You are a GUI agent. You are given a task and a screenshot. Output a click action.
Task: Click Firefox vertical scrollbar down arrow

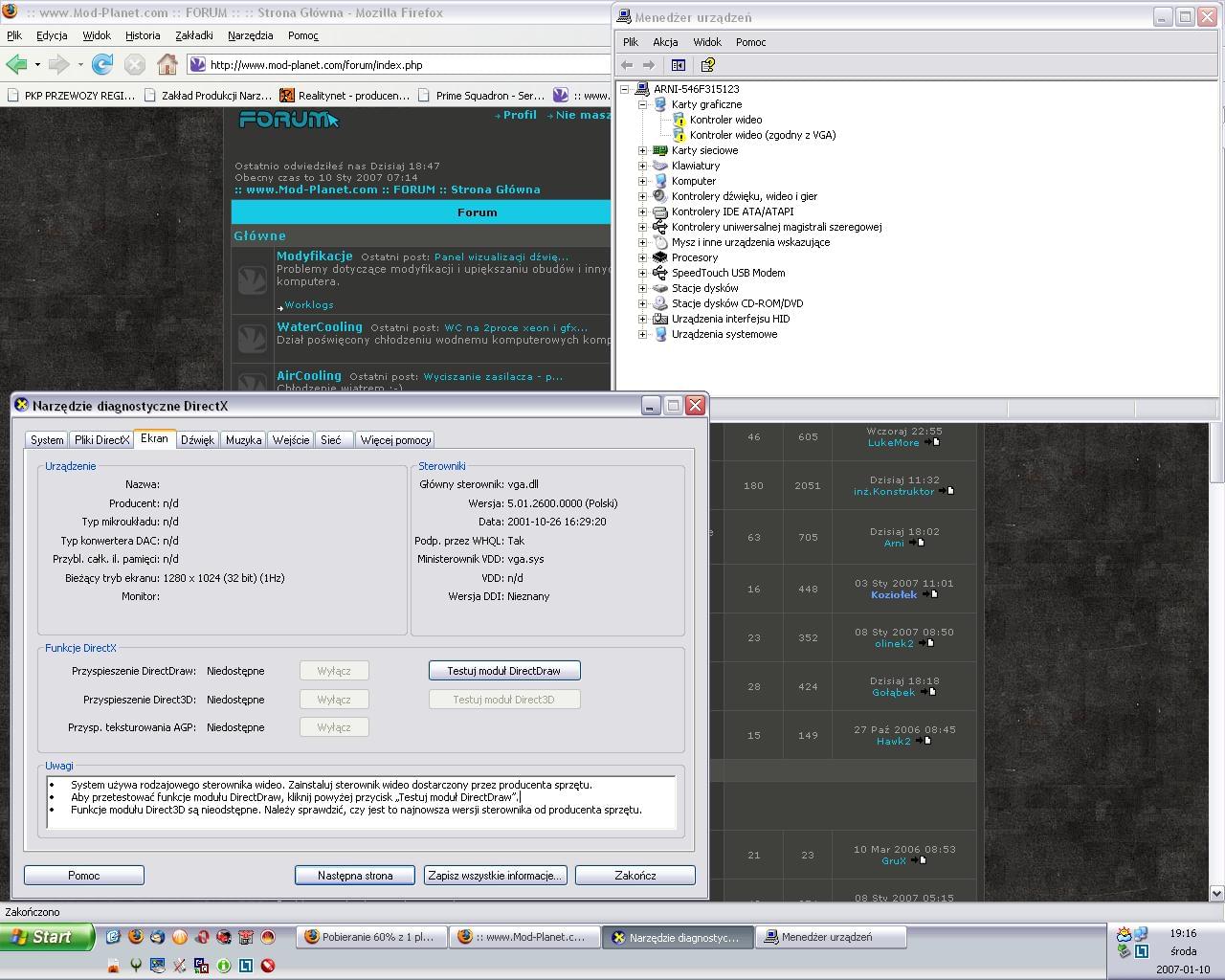coord(1217,893)
